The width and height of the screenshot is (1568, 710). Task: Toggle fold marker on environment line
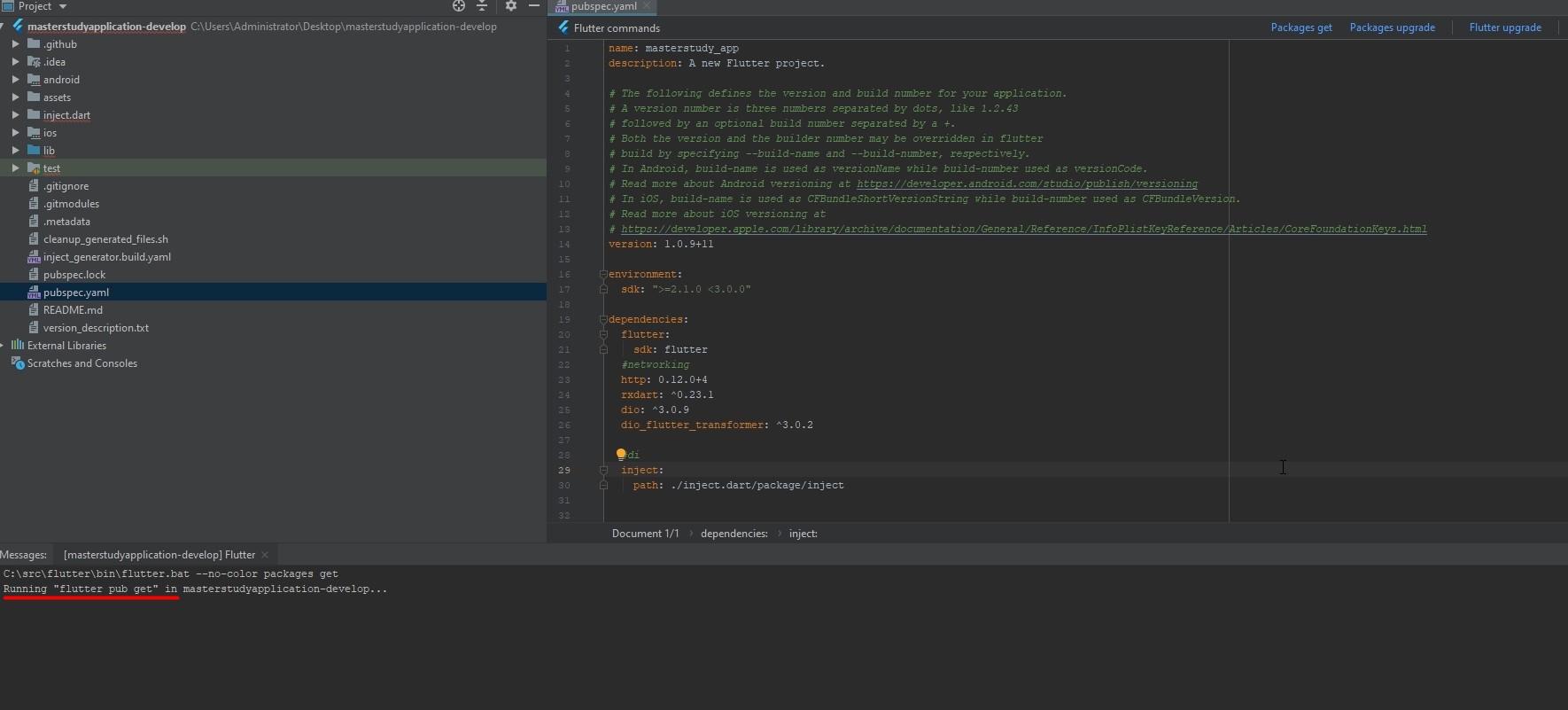coord(603,274)
